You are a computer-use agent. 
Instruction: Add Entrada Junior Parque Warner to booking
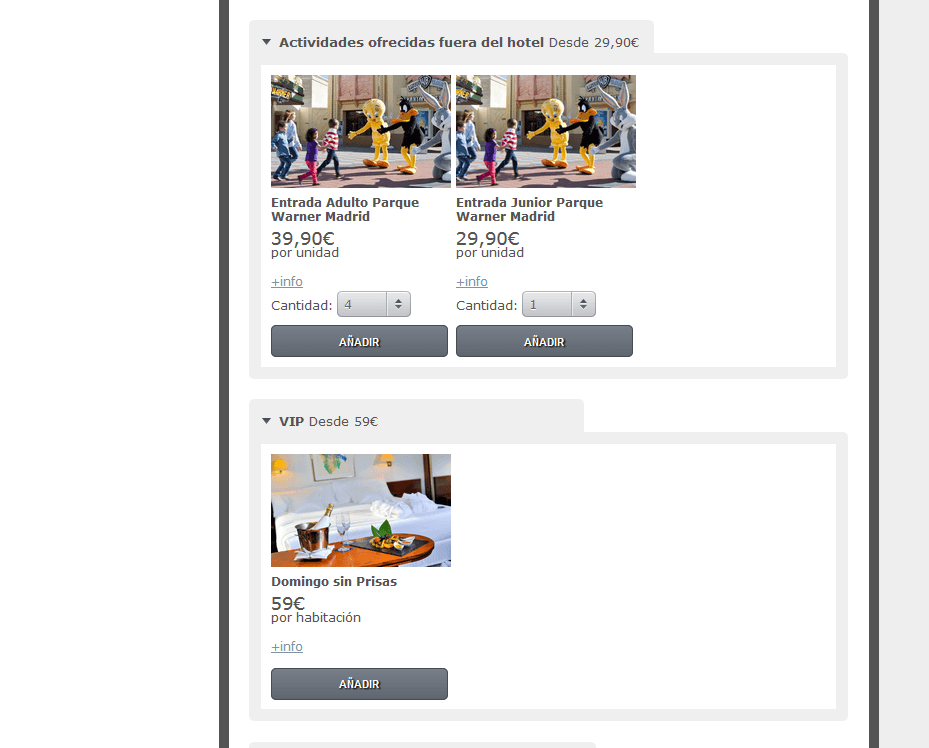tap(544, 341)
